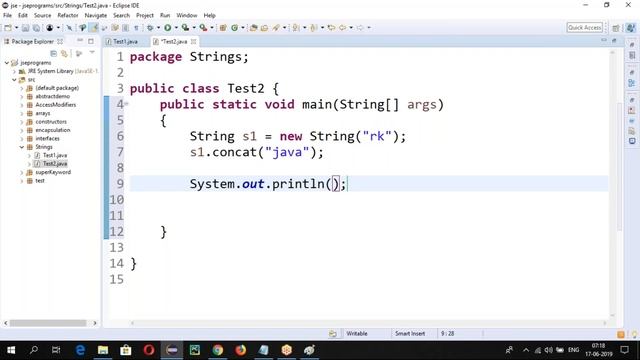Expand the JRE System Library node
This screenshot has height=360, width=640.
(14, 71)
